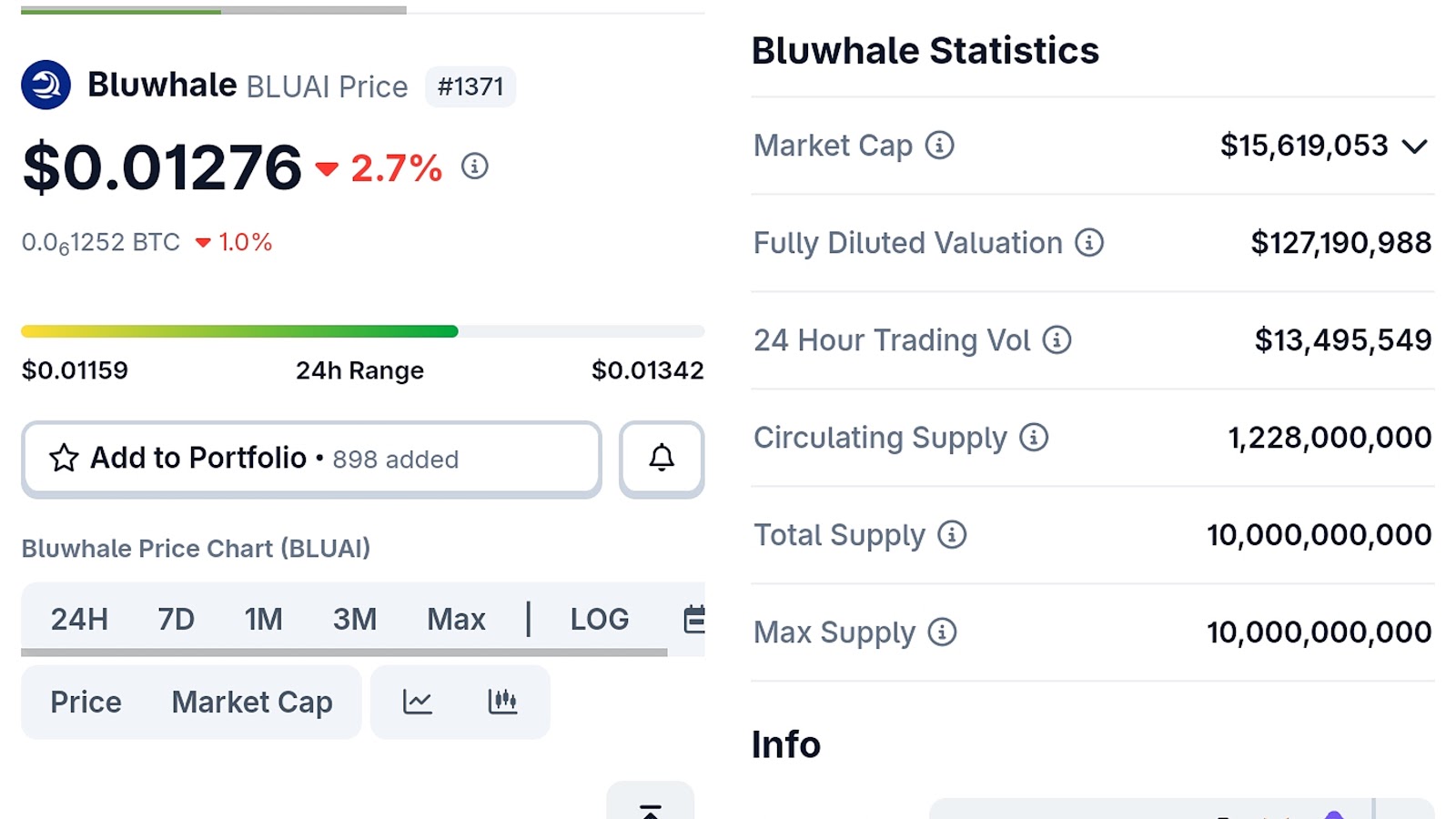Open price notification bell alerts
1456x819 pixels.
(x=662, y=459)
